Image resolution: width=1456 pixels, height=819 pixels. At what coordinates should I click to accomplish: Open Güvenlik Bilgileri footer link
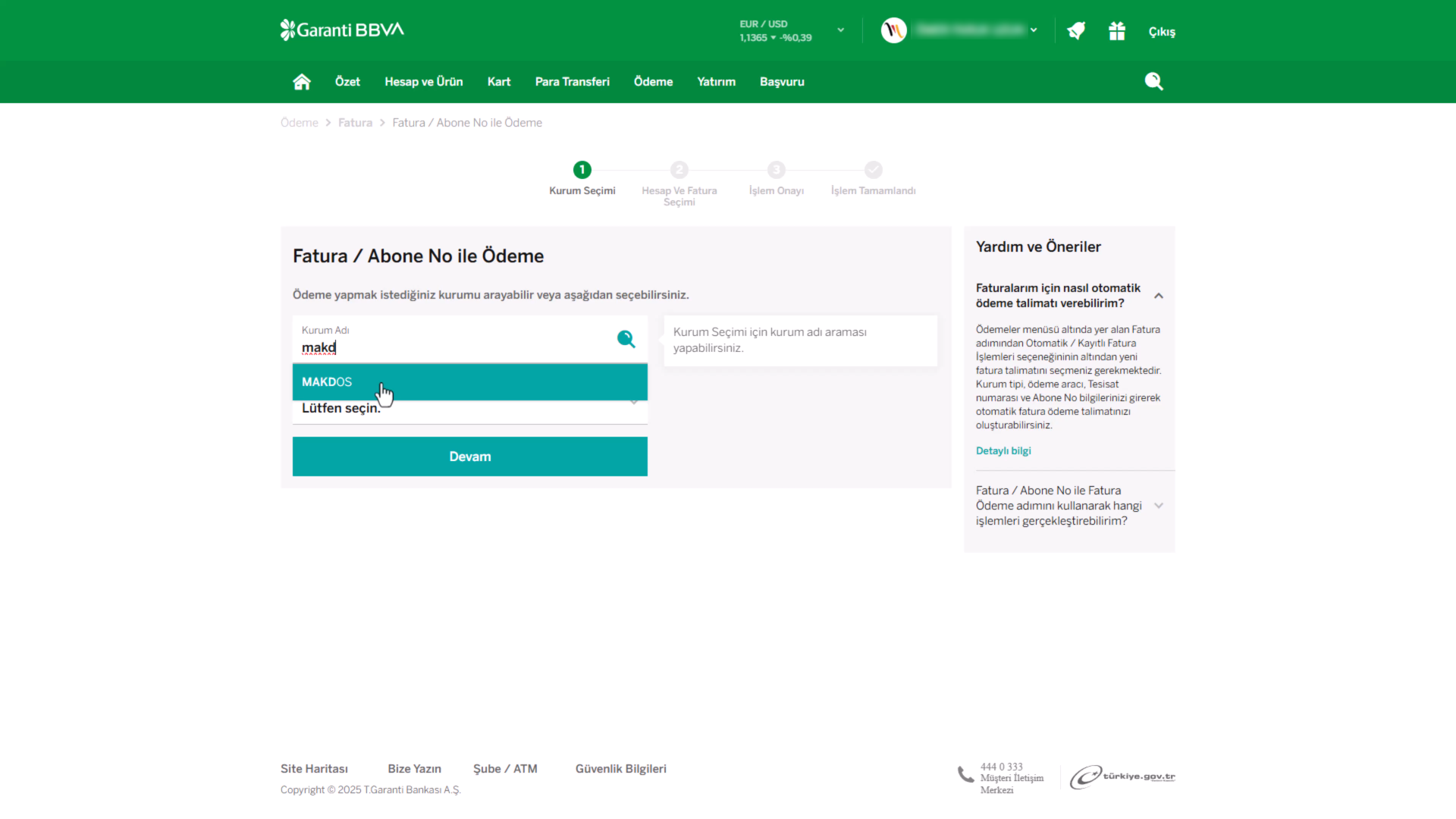(x=621, y=769)
